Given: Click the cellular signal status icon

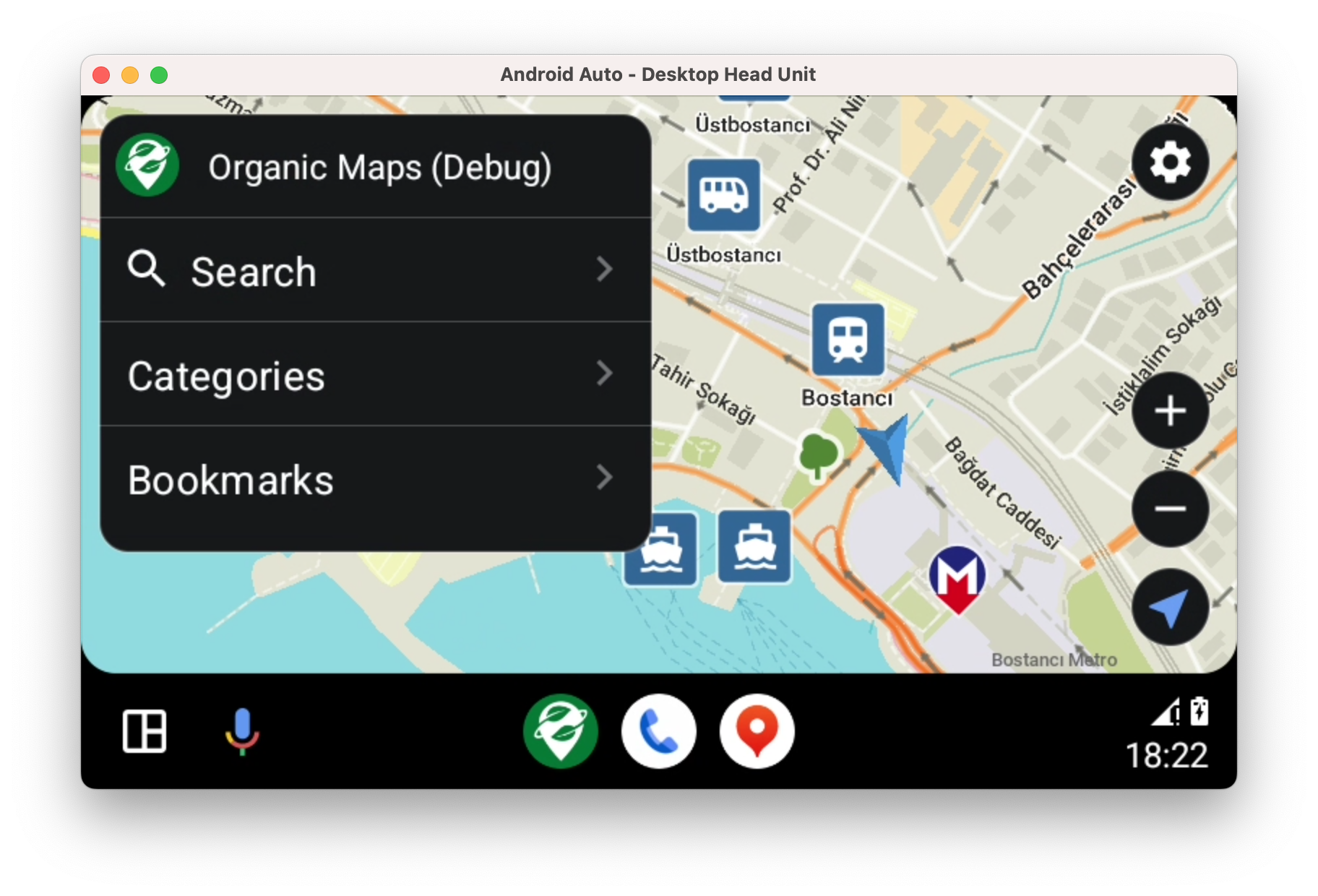Looking at the screenshot, I should [1166, 711].
